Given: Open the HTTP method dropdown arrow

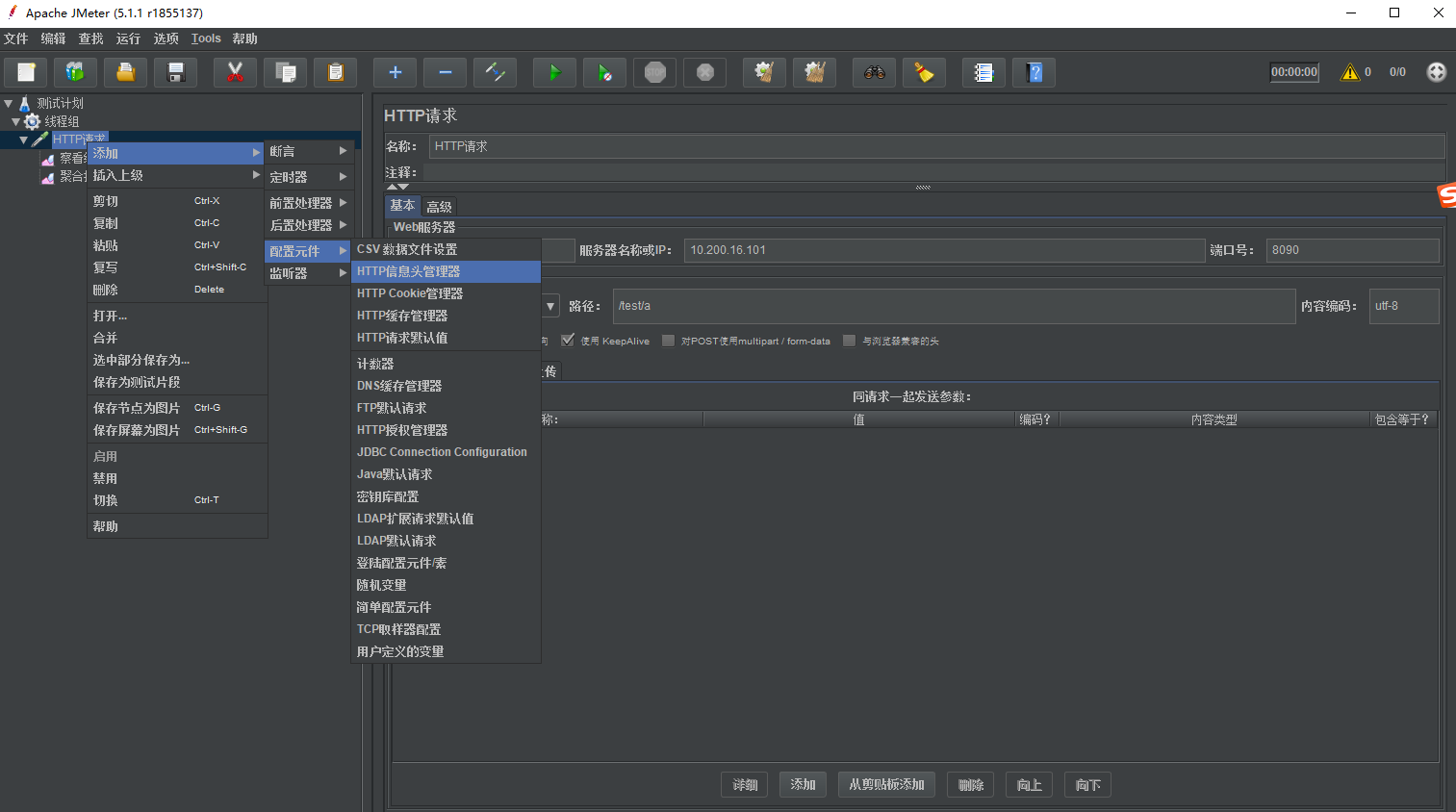Looking at the screenshot, I should pyautogui.click(x=550, y=306).
